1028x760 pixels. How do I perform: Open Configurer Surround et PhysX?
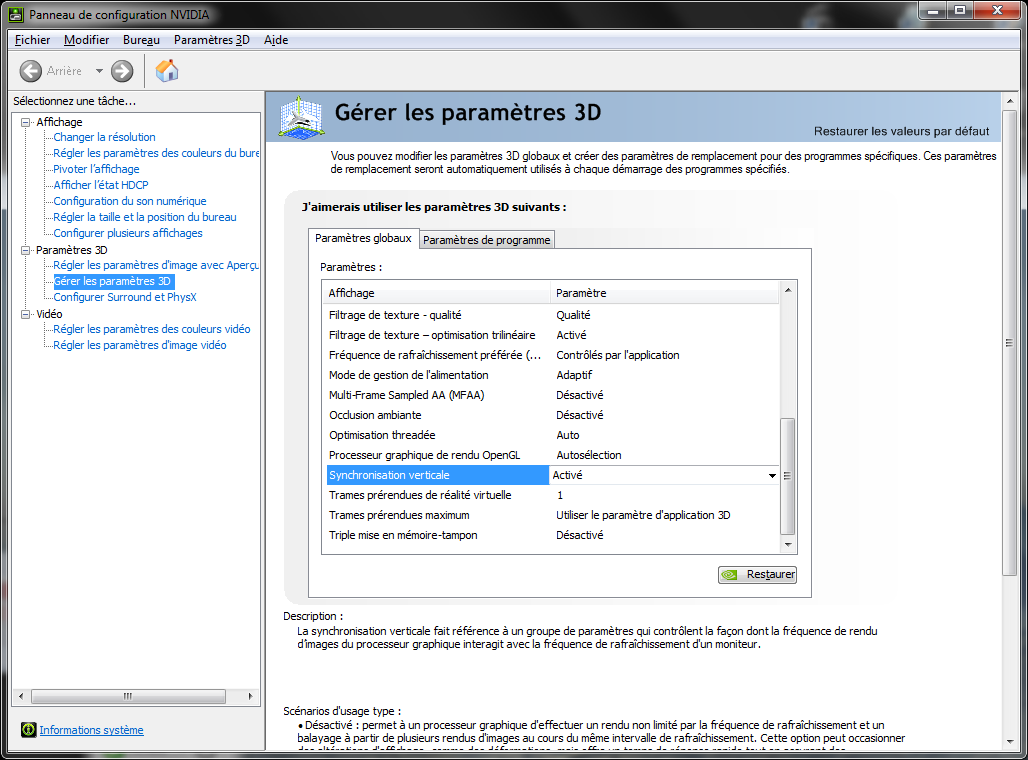click(x=125, y=297)
